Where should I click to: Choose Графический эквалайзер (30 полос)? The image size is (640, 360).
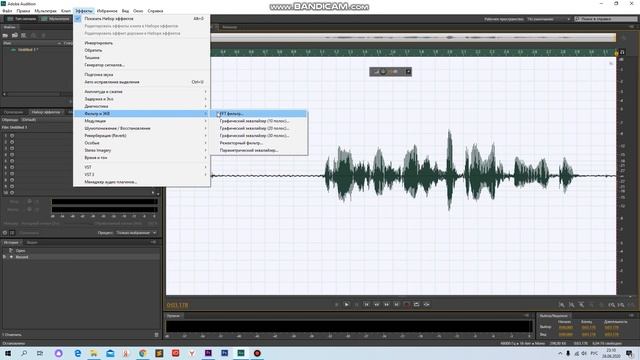point(259,136)
